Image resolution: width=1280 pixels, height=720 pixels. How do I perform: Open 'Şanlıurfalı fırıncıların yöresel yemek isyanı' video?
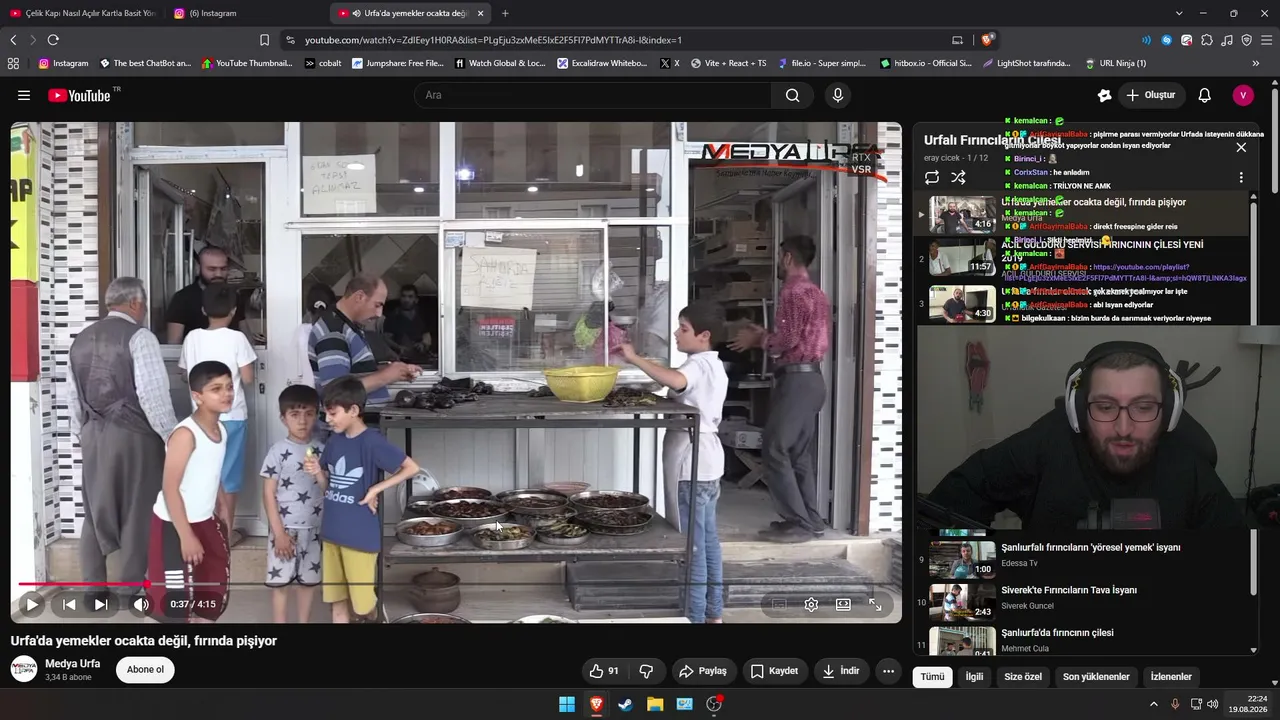tap(1091, 548)
